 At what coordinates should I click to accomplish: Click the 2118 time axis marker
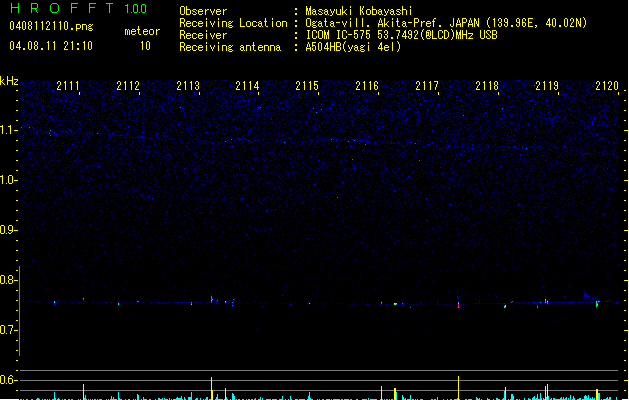coord(487,86)
